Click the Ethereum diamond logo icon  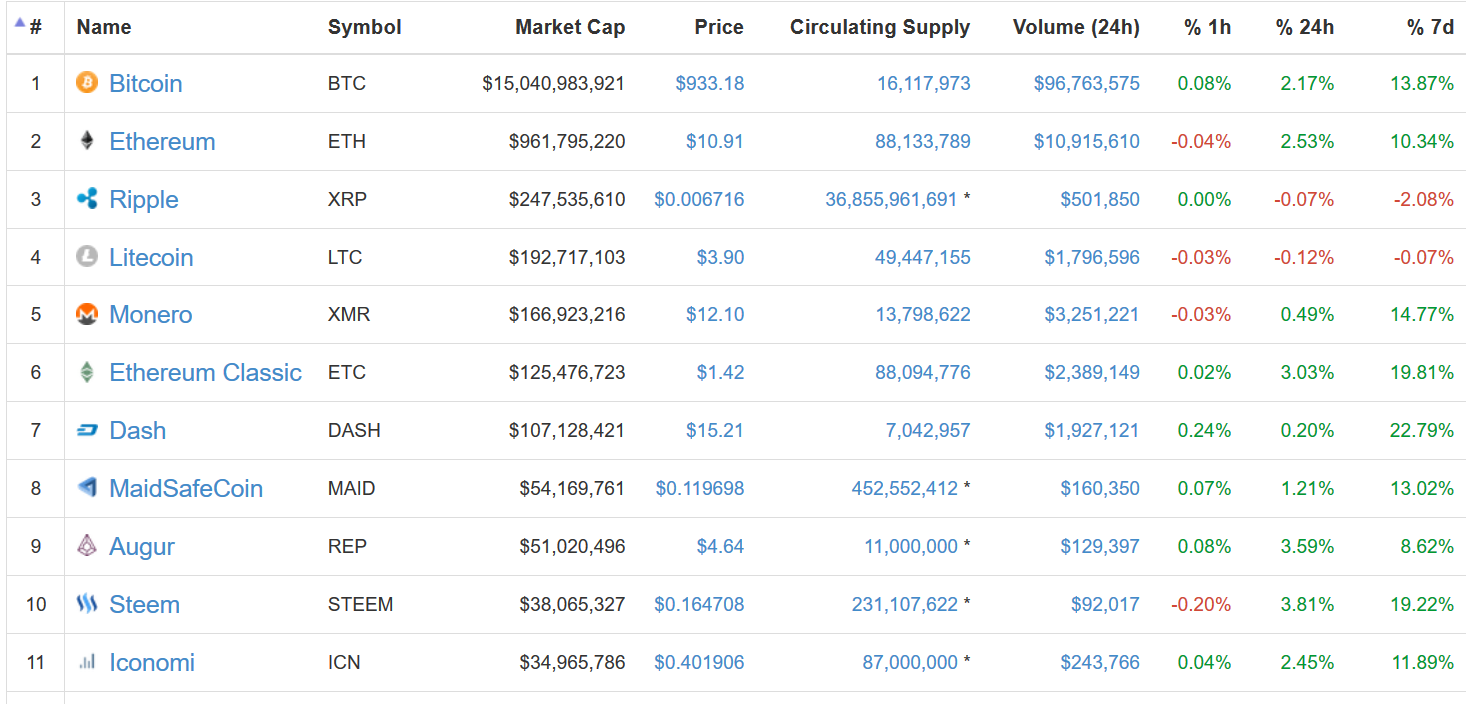click(87, 141)
